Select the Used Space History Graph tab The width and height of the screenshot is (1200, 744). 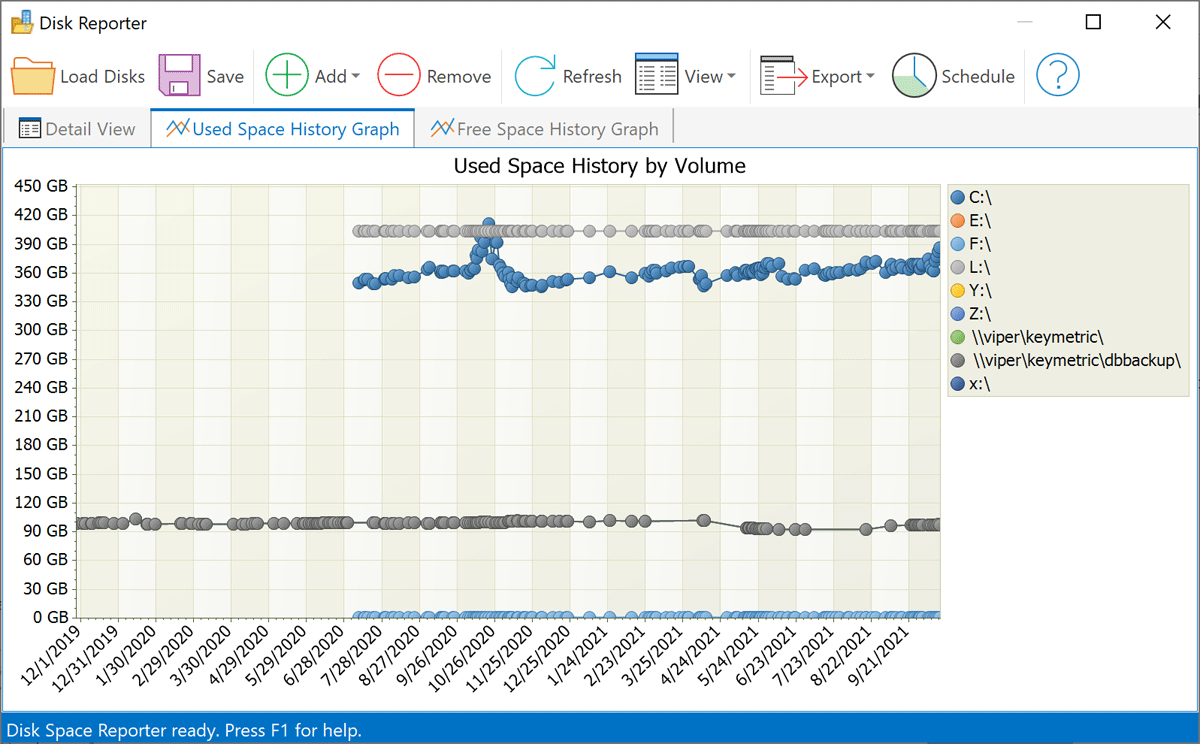coord(282,128)
